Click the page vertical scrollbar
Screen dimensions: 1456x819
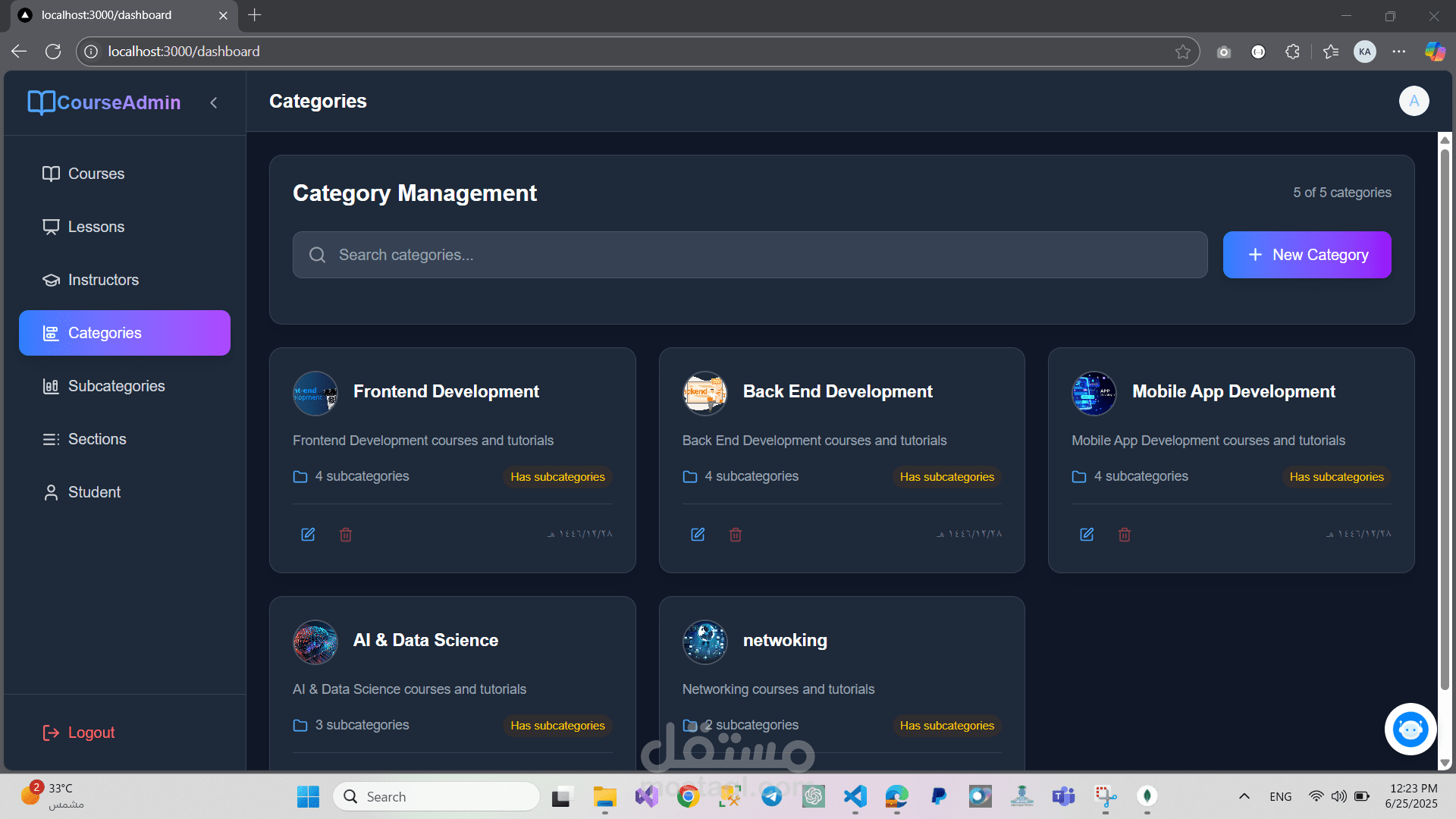(1445, 417)
